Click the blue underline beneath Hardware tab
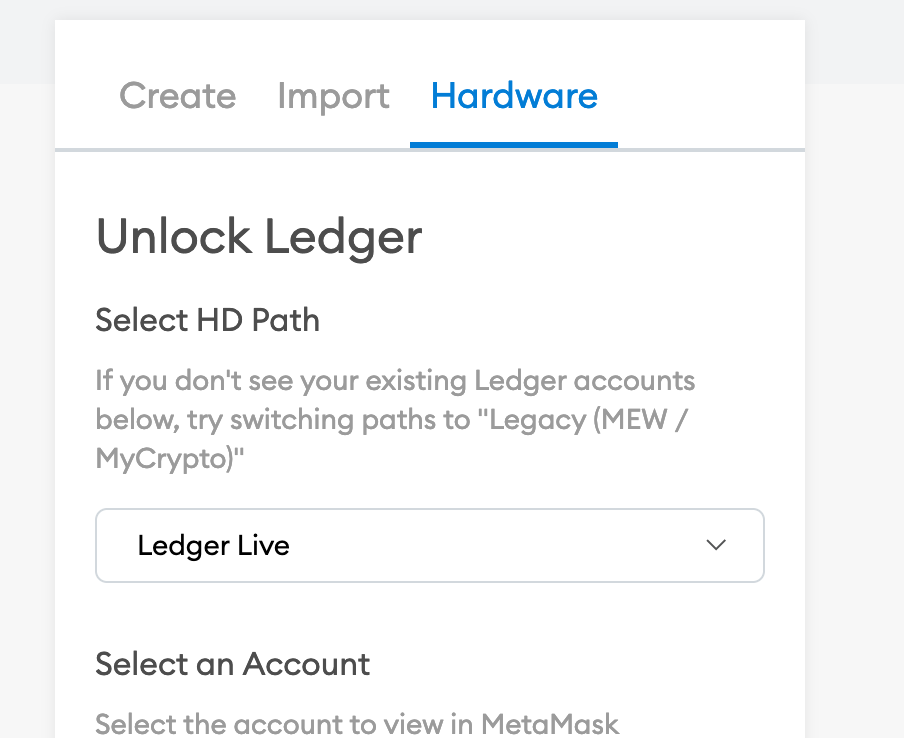904x738 pixels. tap(514, 145)
